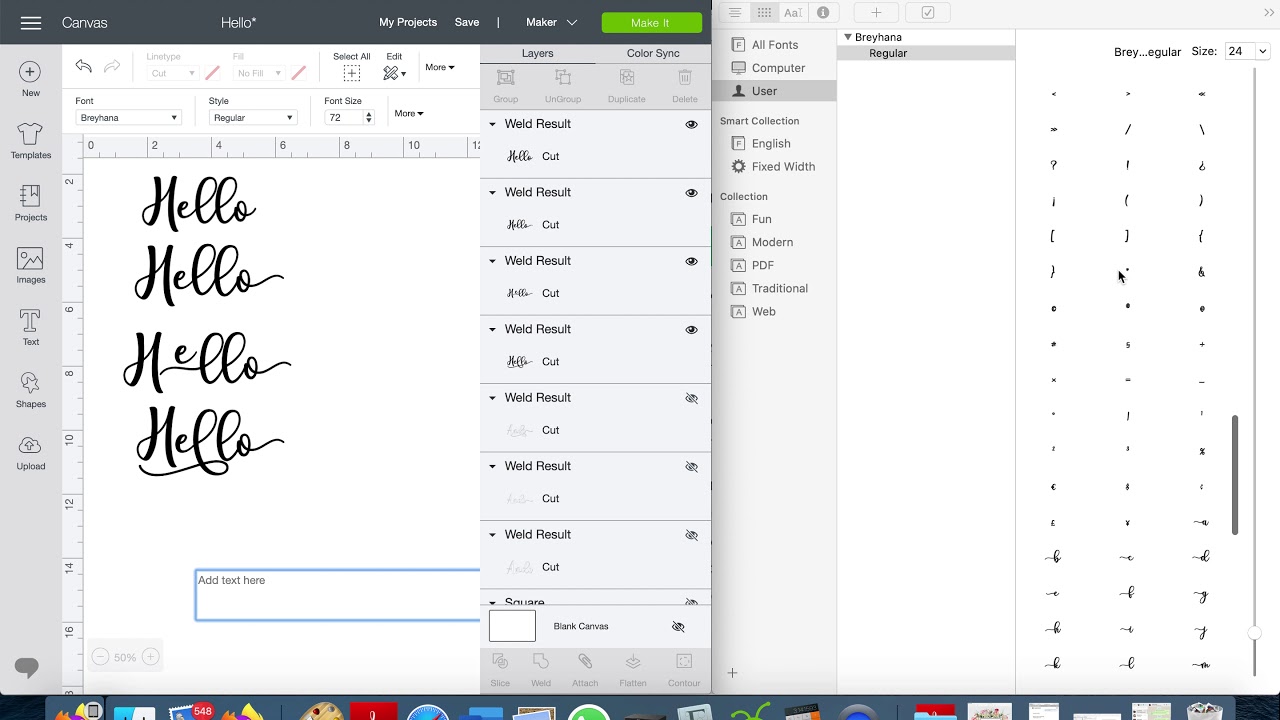Hide the fourth Weld Result layer

(691, 329)
